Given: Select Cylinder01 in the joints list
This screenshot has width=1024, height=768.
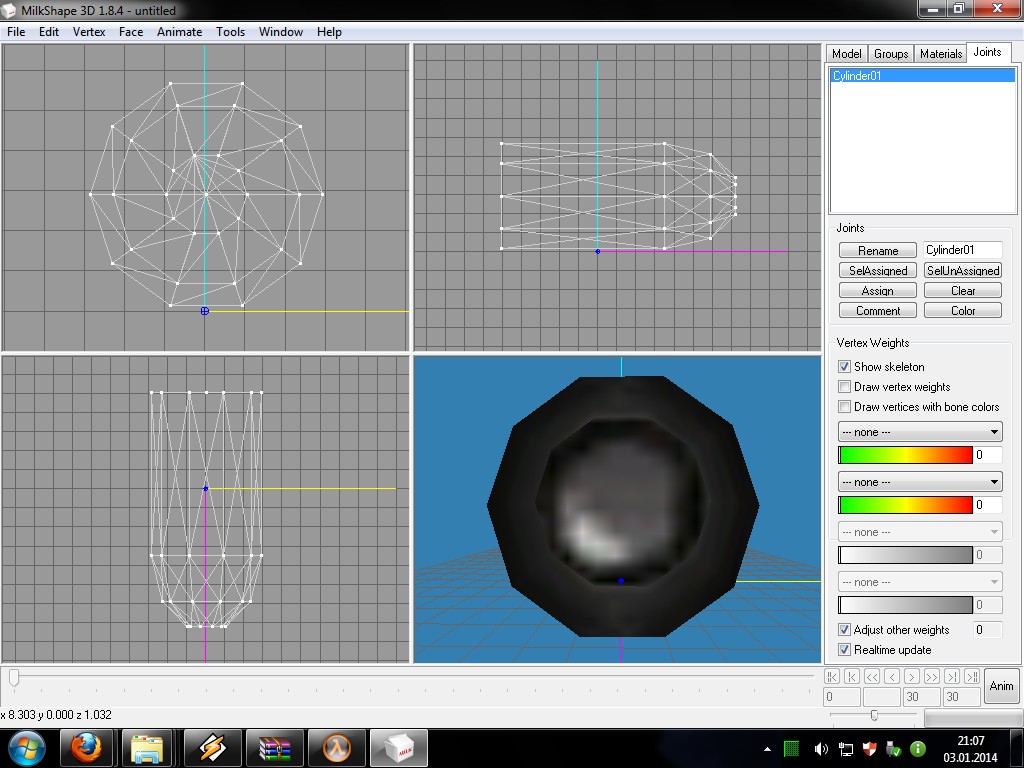Looking at the screenshot, I should pos(857,76).
